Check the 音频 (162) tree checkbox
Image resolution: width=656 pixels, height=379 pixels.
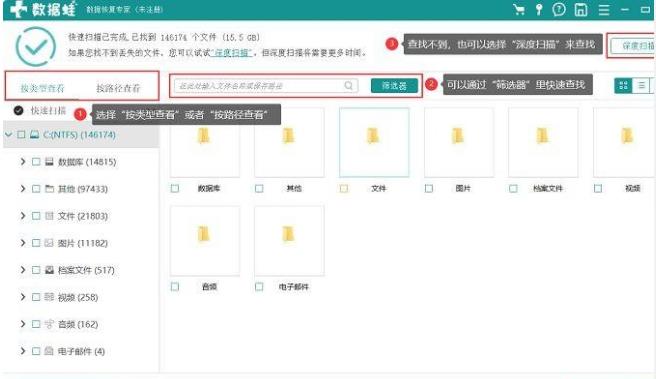(36, 324)
